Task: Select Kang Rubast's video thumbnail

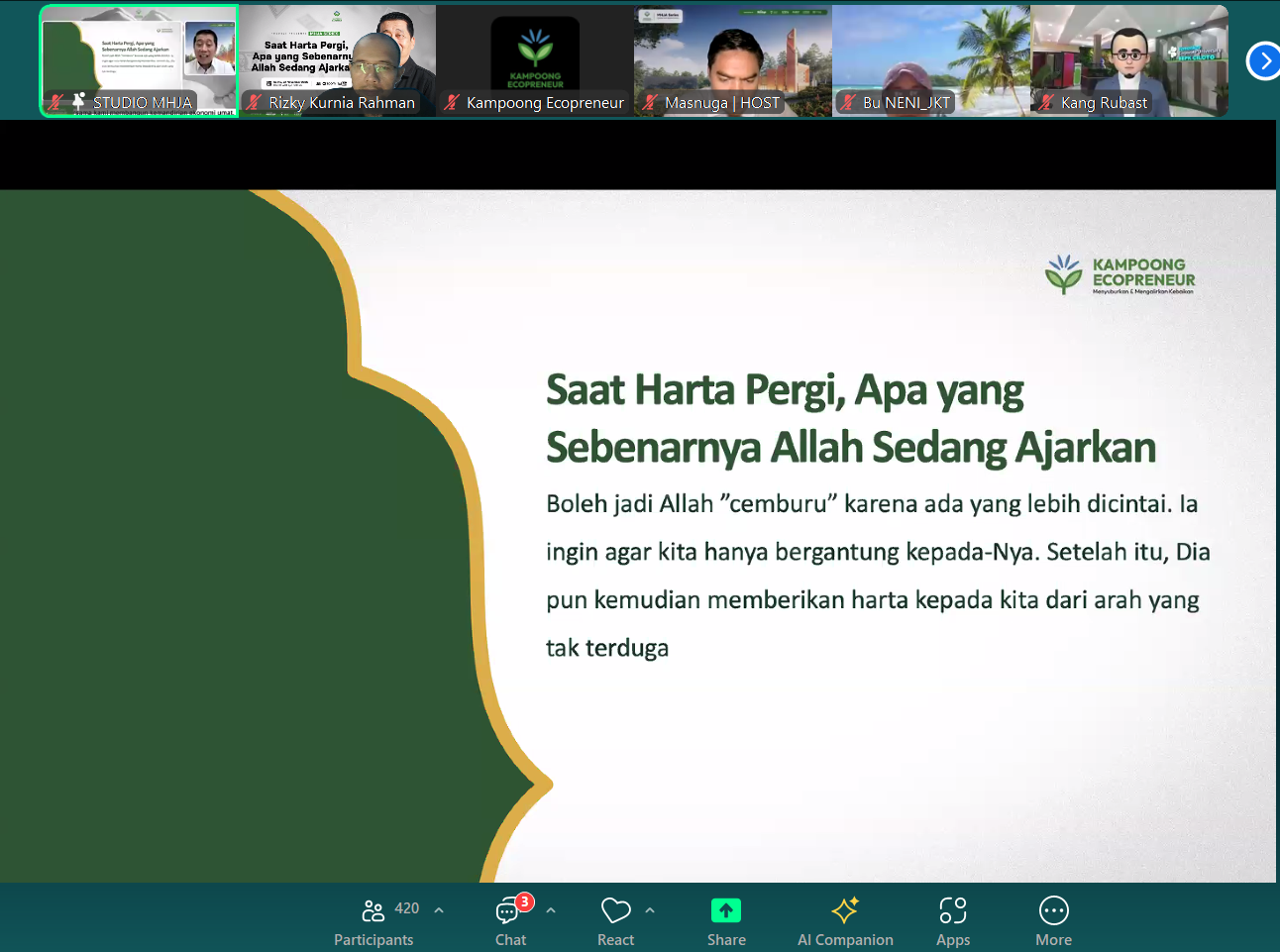Action: [1128, 54]
